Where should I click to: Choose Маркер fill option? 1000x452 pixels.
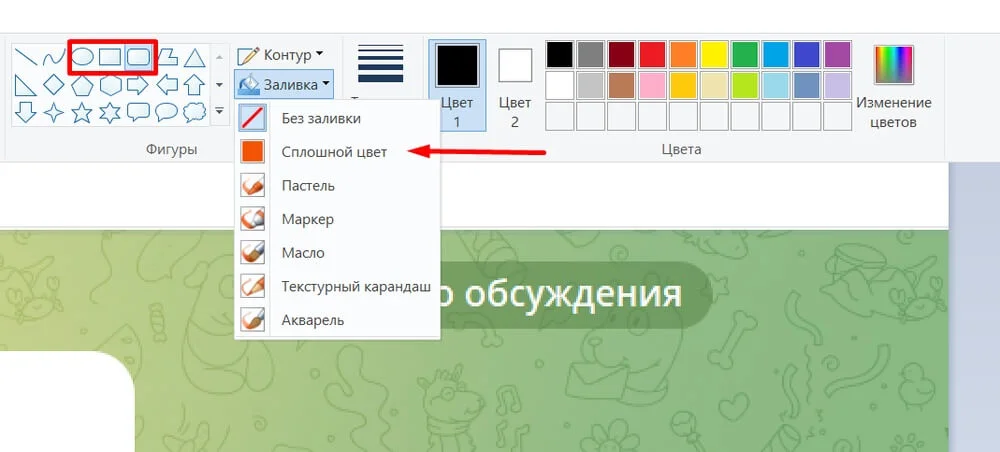tap(337, 219)
